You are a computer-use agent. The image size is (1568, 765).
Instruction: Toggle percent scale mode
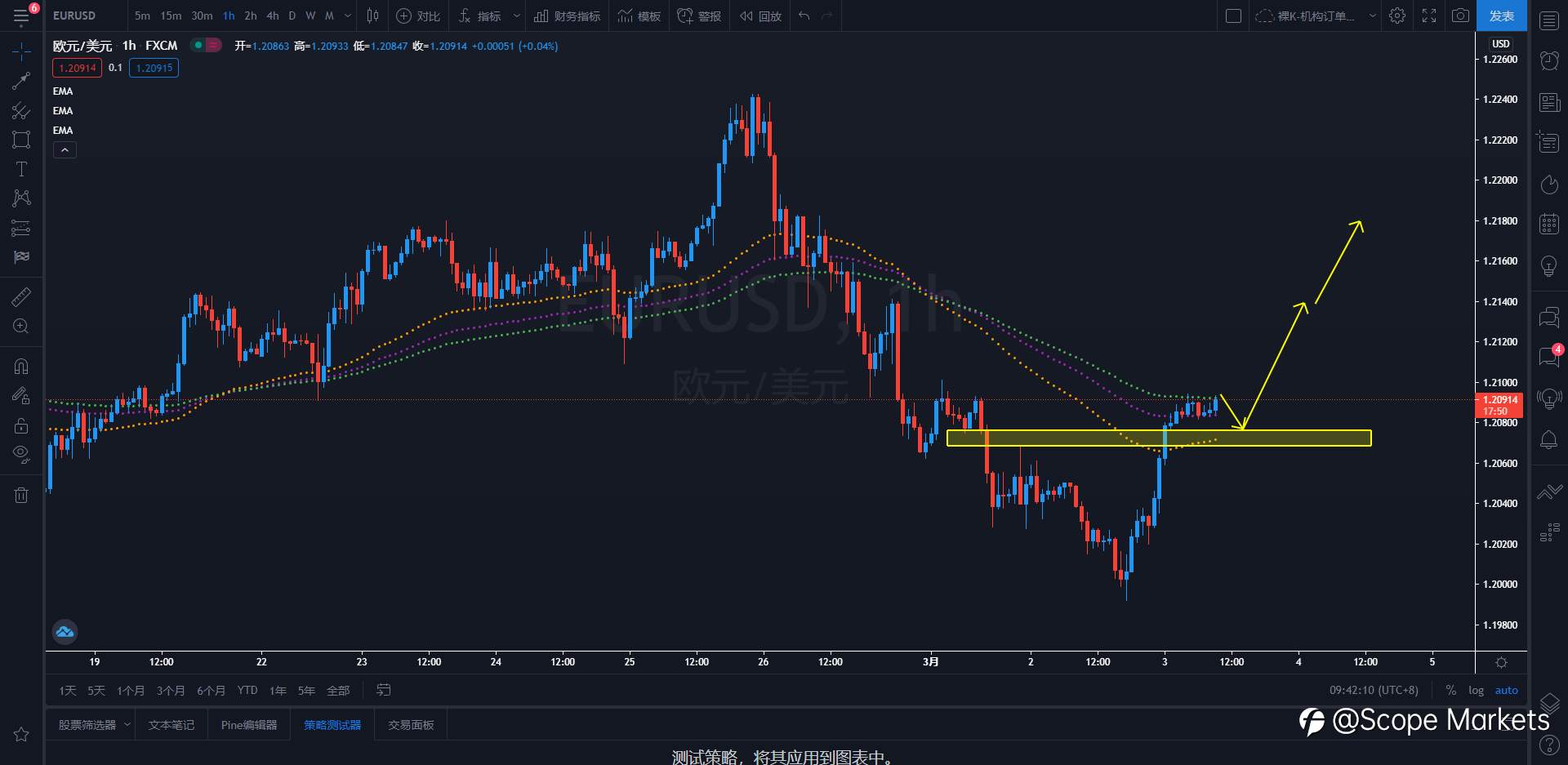click(x=1450, y=691)
